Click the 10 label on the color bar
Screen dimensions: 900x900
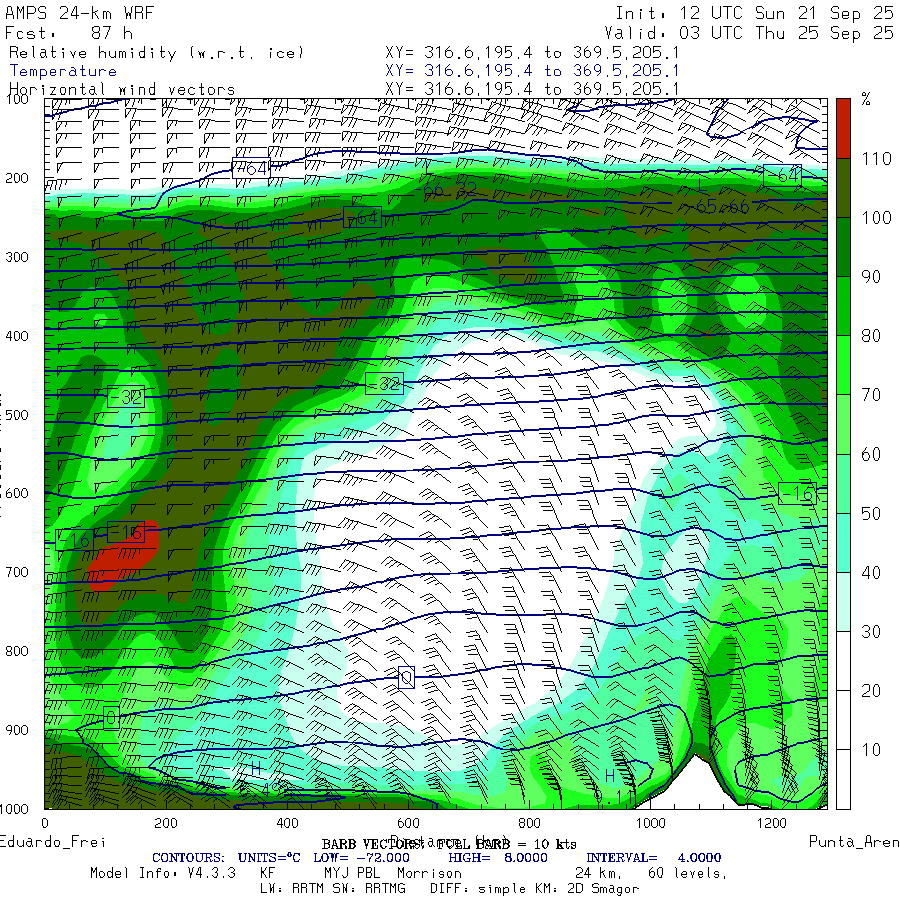click(871, 750)
